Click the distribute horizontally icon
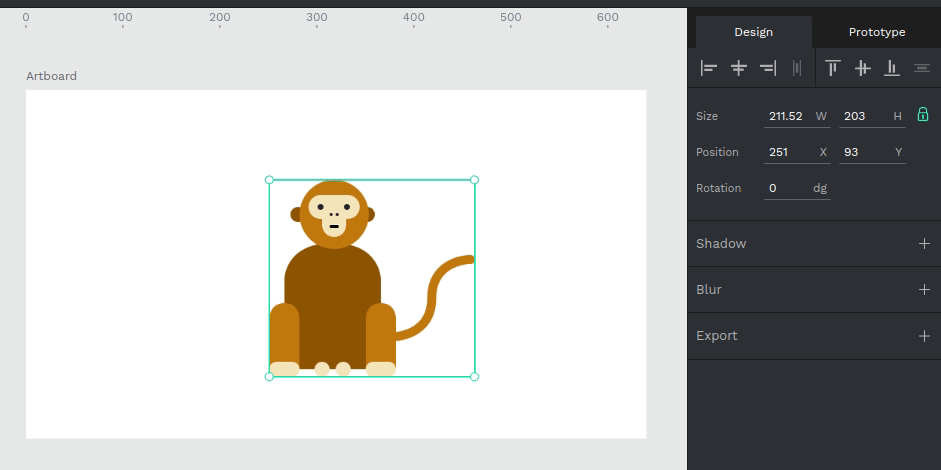Image resolution: width=941 pixels, height=470 pixels. coord(797,68)
